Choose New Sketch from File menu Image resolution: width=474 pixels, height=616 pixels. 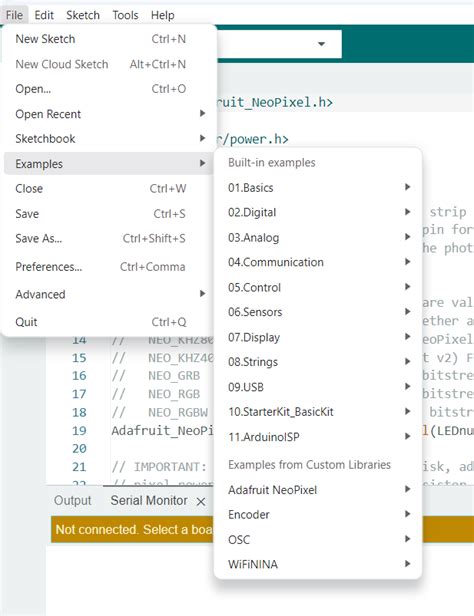(109, 39)
